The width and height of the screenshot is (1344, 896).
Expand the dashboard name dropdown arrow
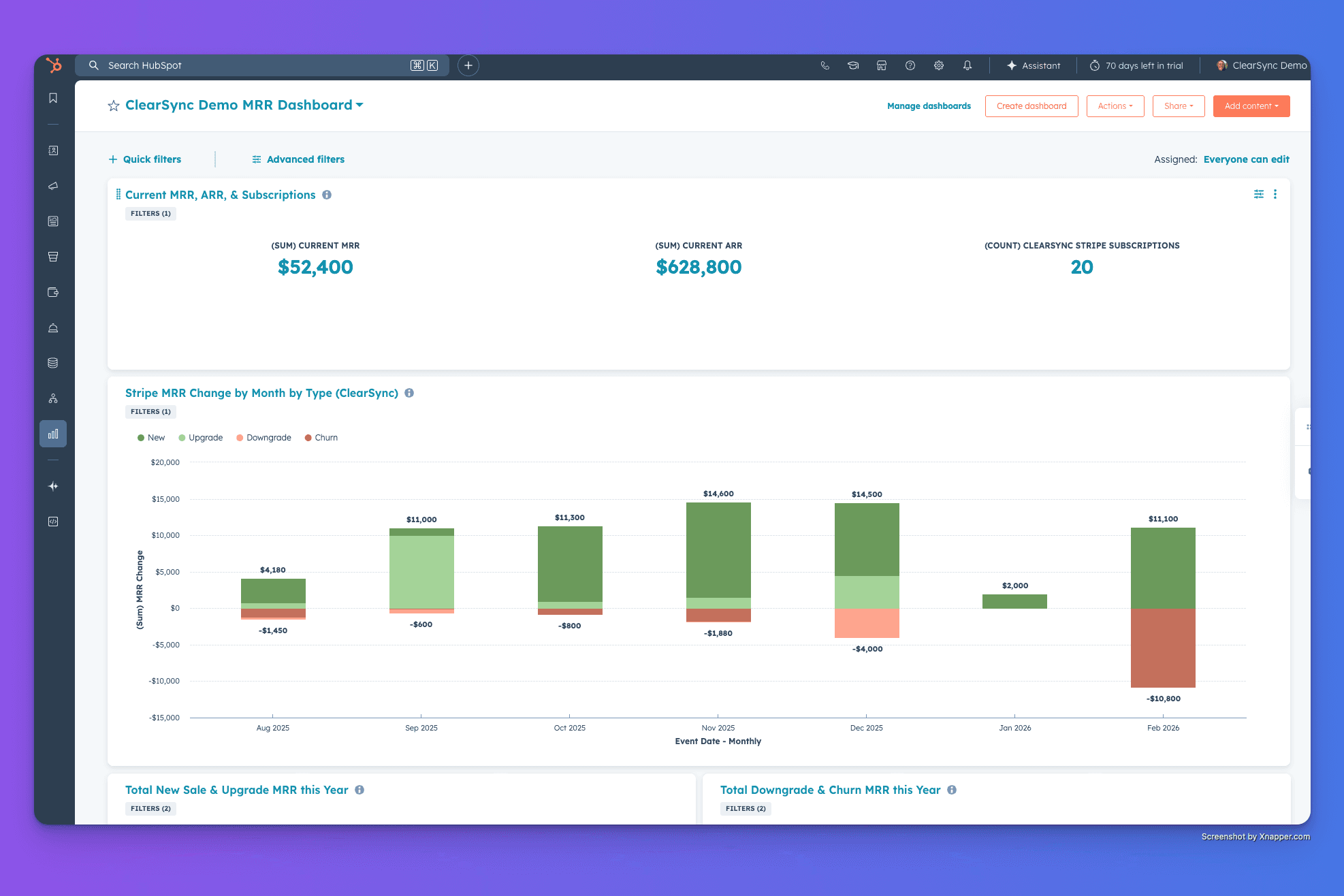pyautogui.click(x=360, y=106)
